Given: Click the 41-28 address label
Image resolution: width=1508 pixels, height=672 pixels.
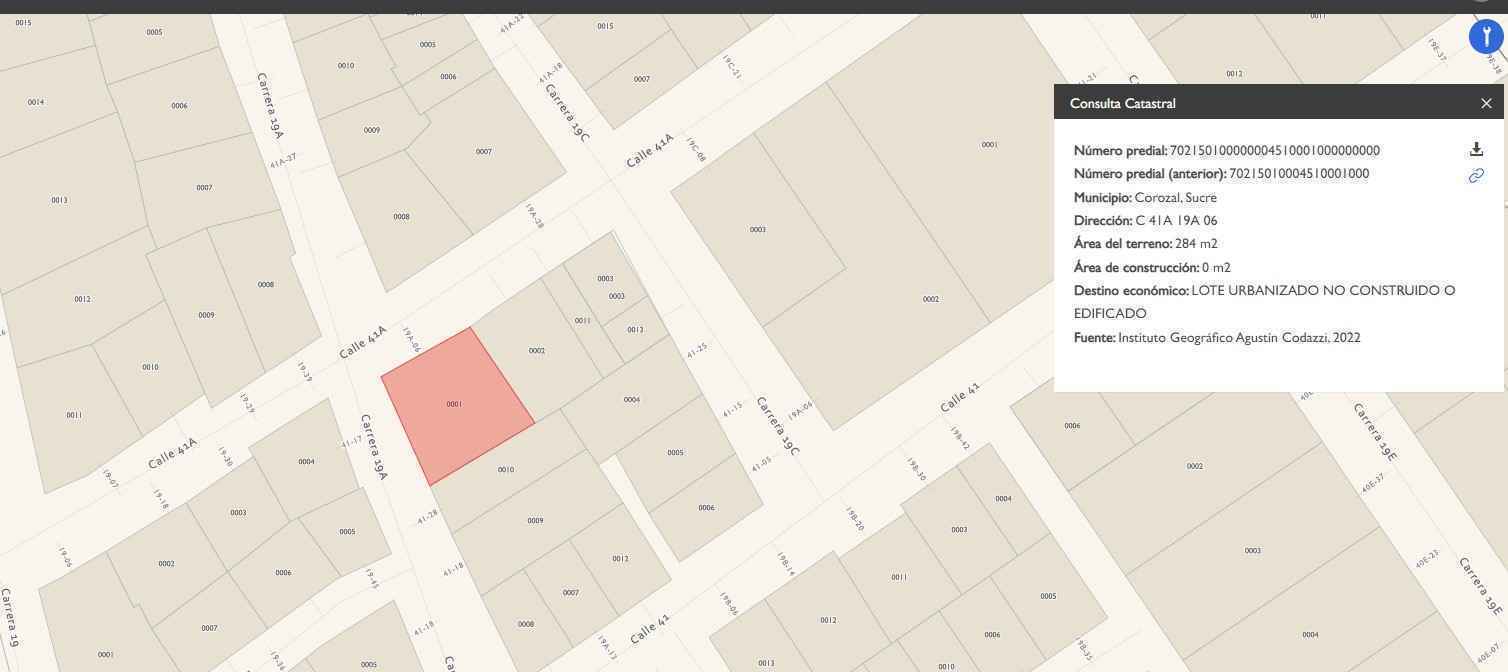Looking at the screenshot, I should coord(428,517).
